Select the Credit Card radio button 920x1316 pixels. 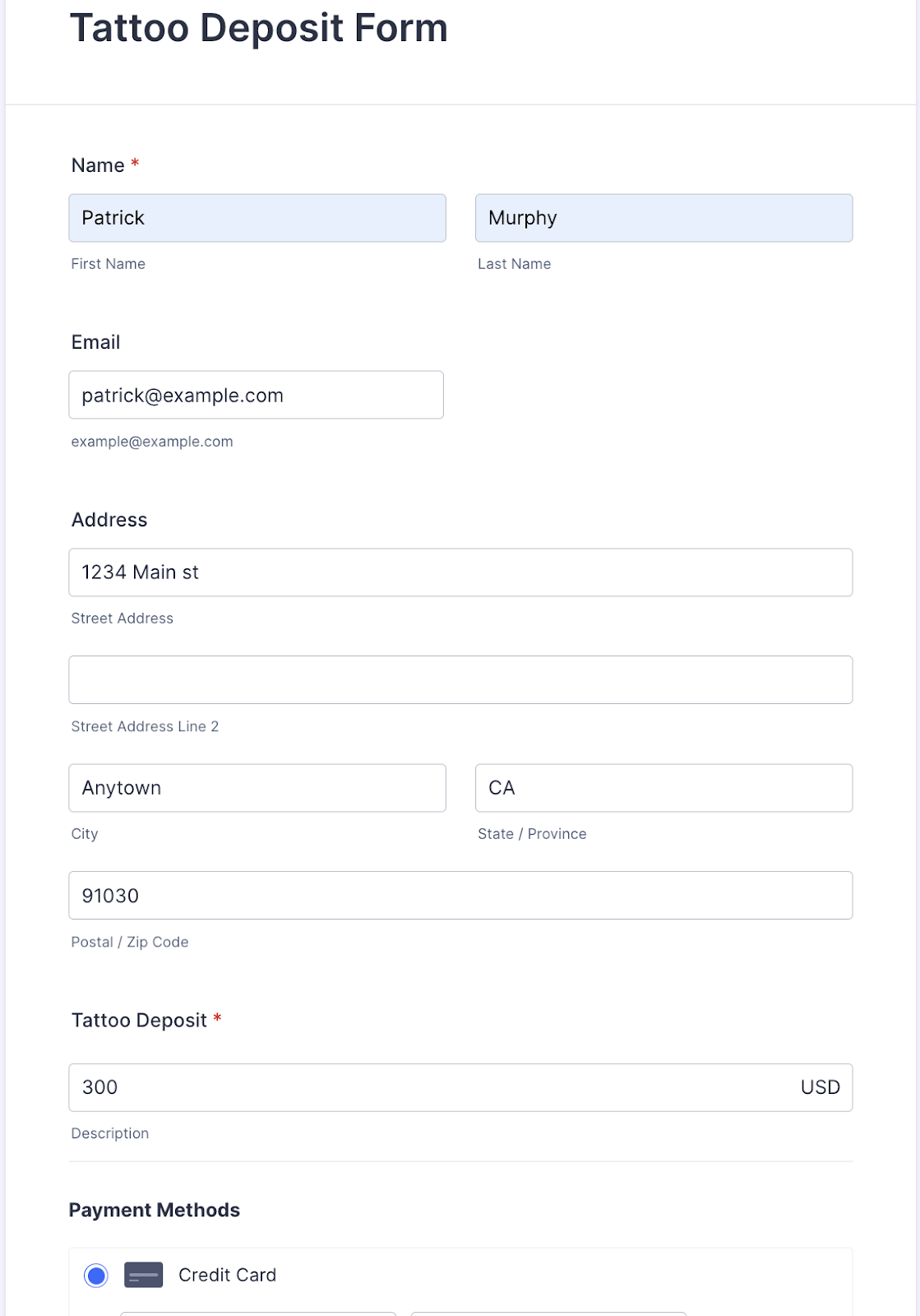96,1276
